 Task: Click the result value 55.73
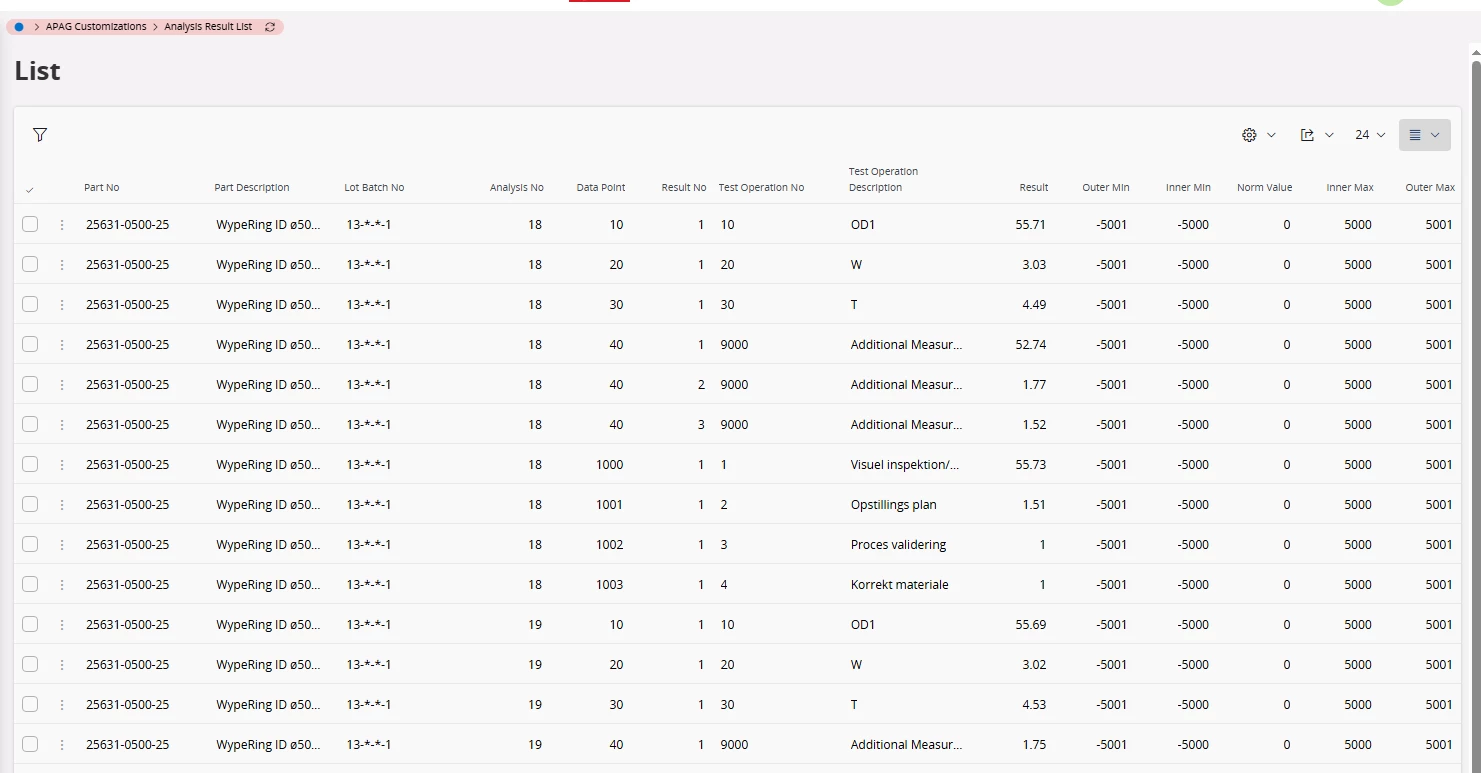[1030, 465]
